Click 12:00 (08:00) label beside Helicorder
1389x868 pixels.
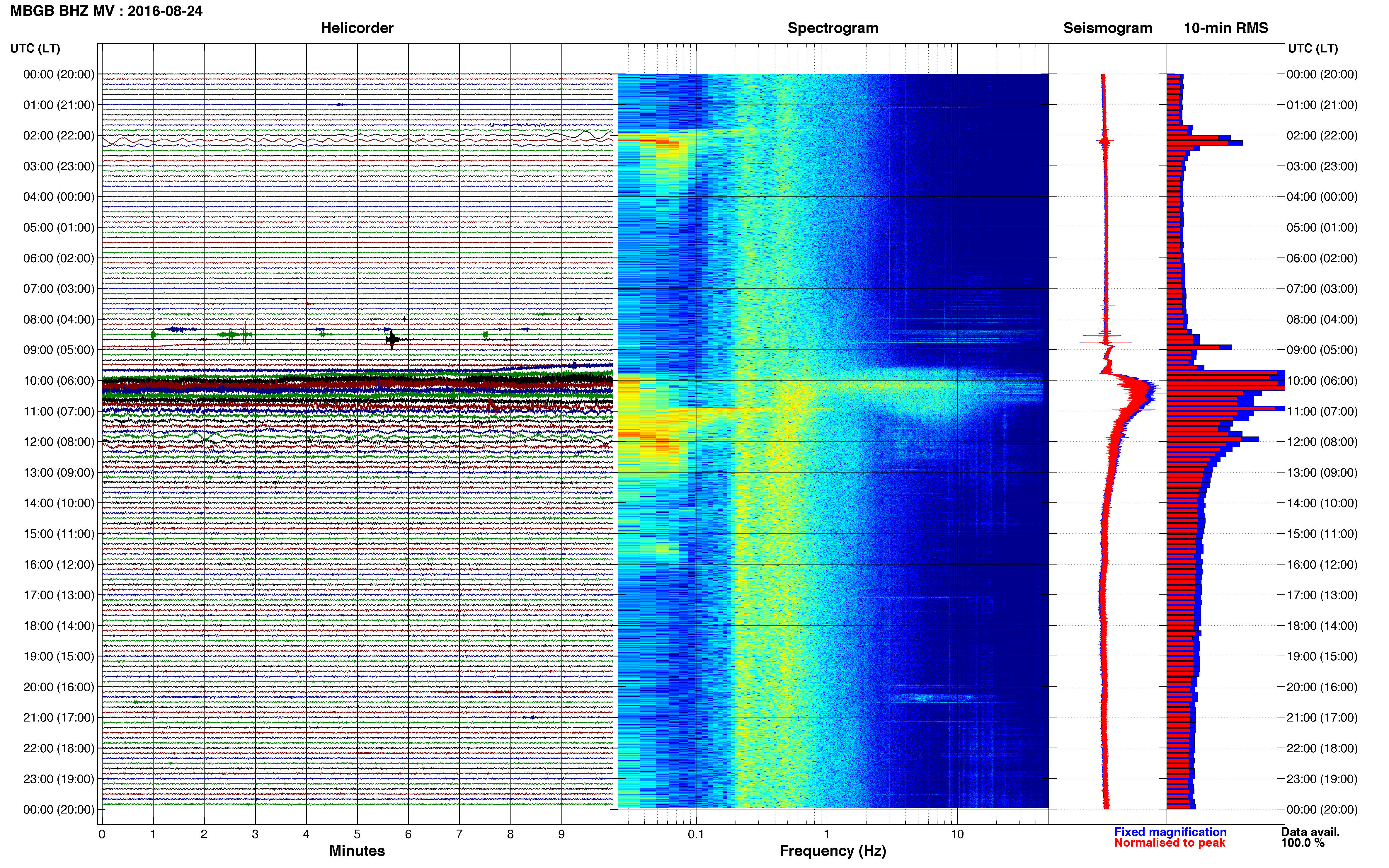coord(59,442)
